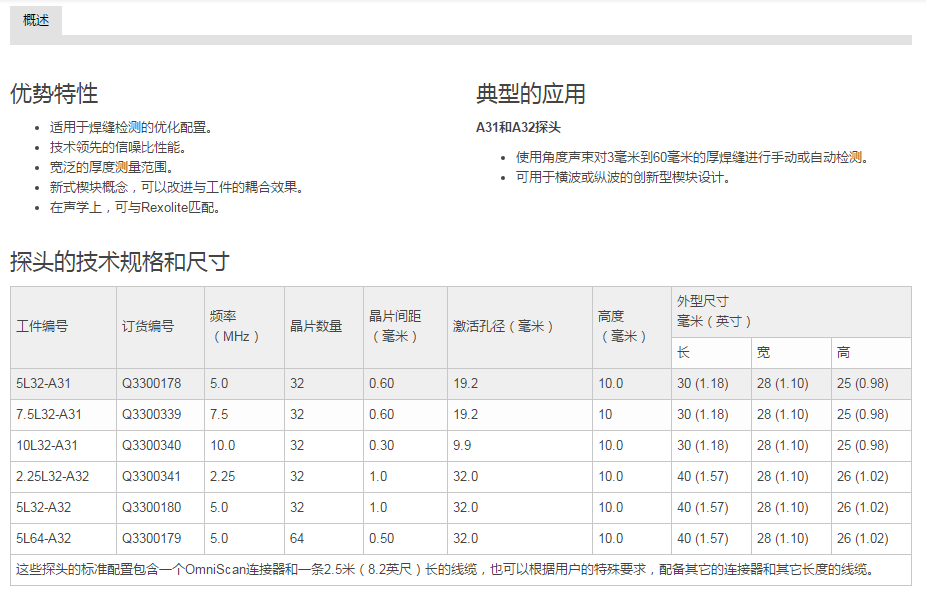Click the A31和A32探头 bold subtitle
This screenshot has height=594, width=926.
click(518, 128)
